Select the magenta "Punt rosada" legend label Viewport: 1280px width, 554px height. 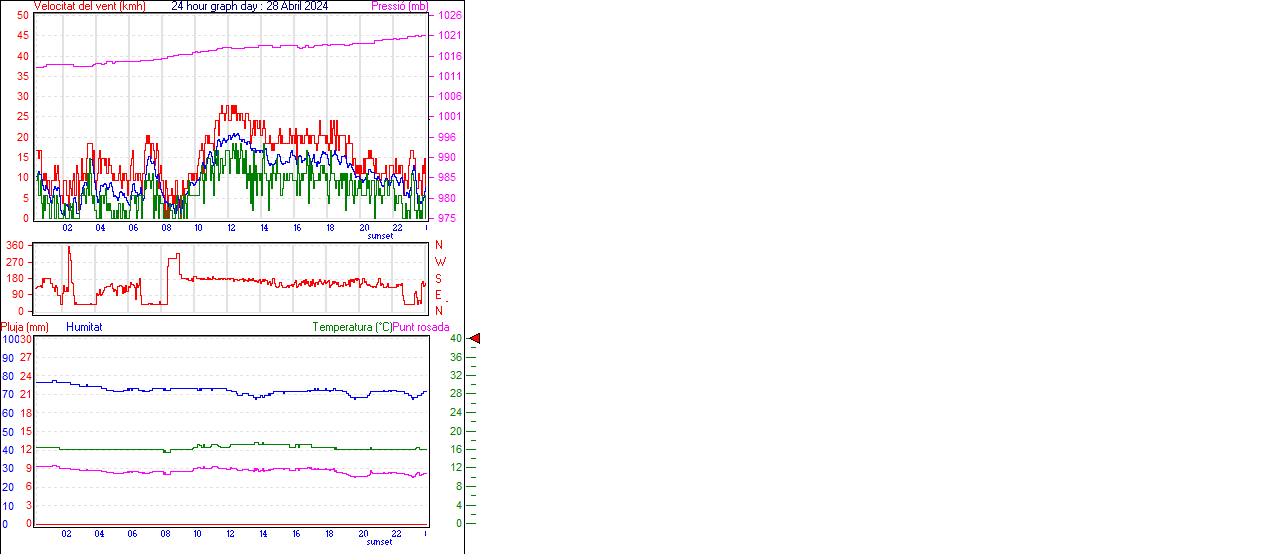pyautogui.click(x=421, y=327)
